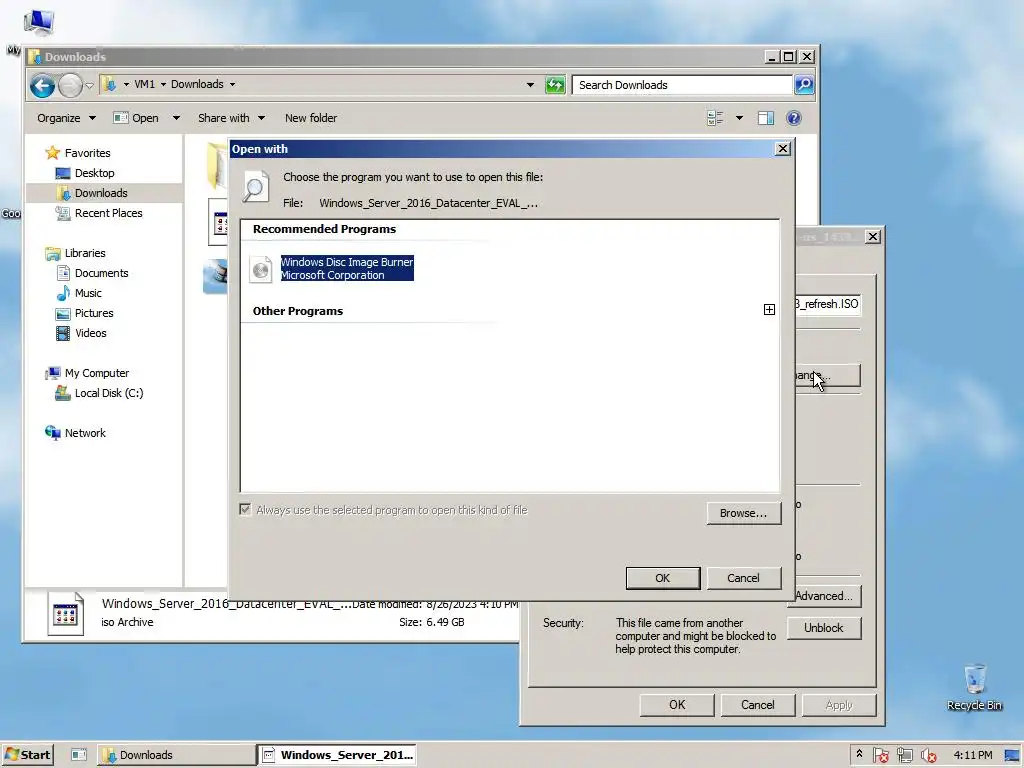Select Desktop in navigation pane
The image size is (1024, 768).
[94, 173]
